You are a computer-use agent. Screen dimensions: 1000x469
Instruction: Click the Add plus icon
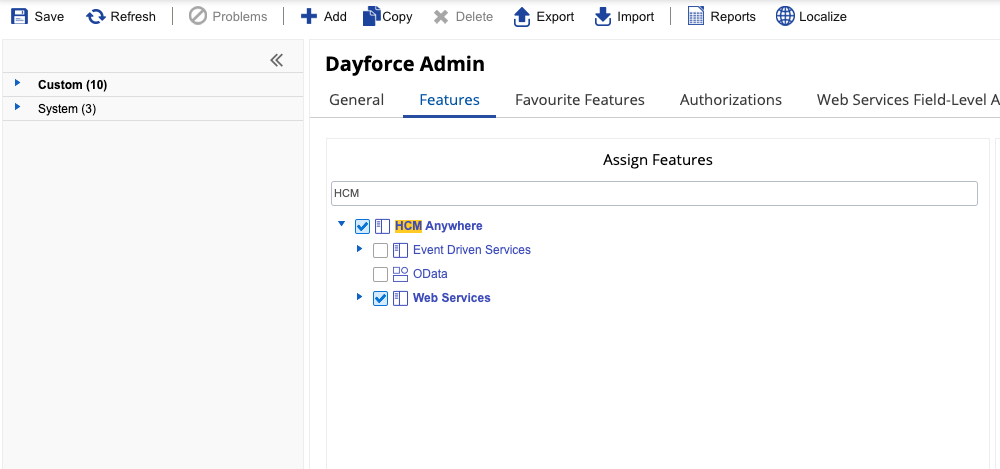pos(309,16)
